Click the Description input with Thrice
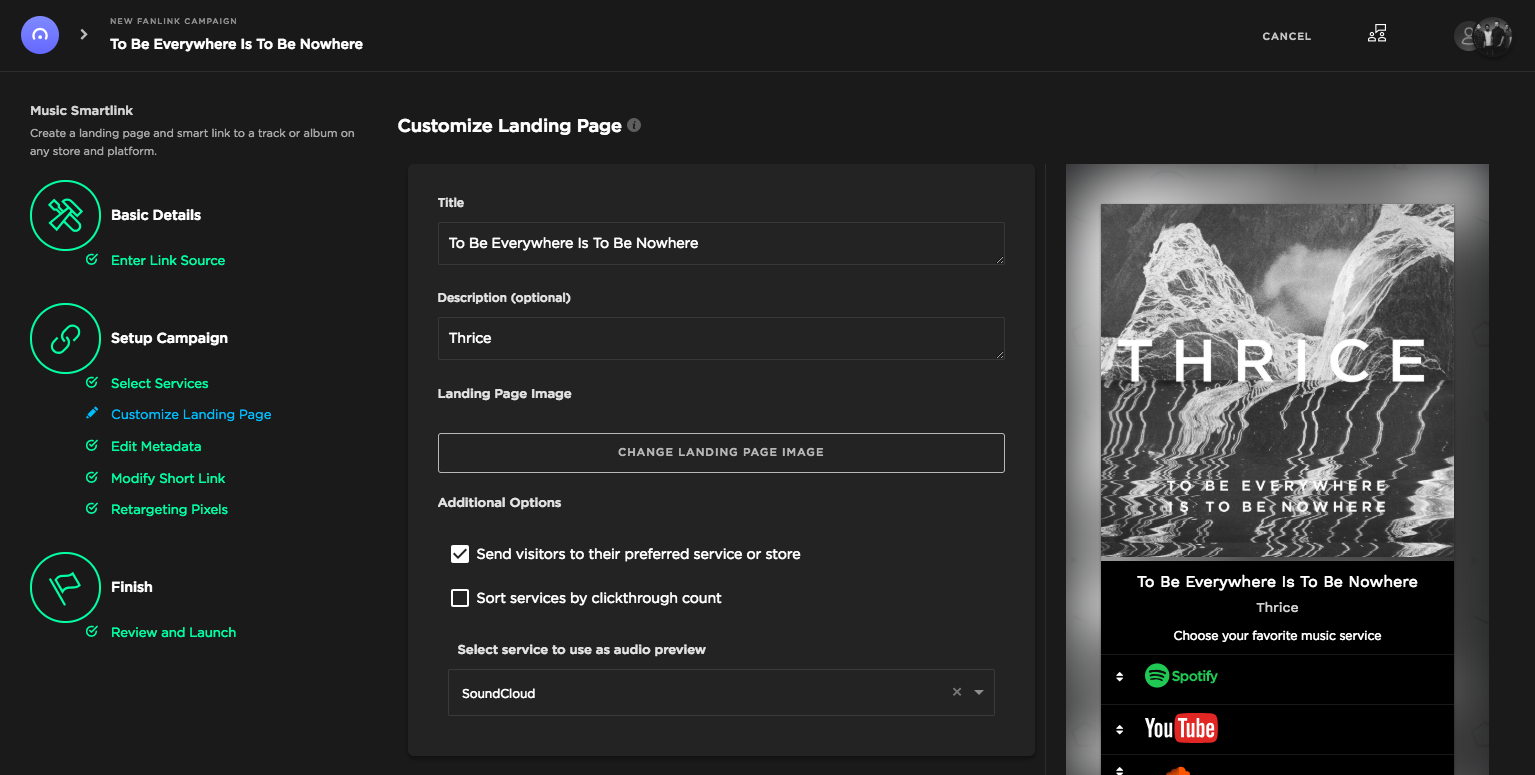The height and width of the screenshot is (775, 1535). [x=721, y=338]
